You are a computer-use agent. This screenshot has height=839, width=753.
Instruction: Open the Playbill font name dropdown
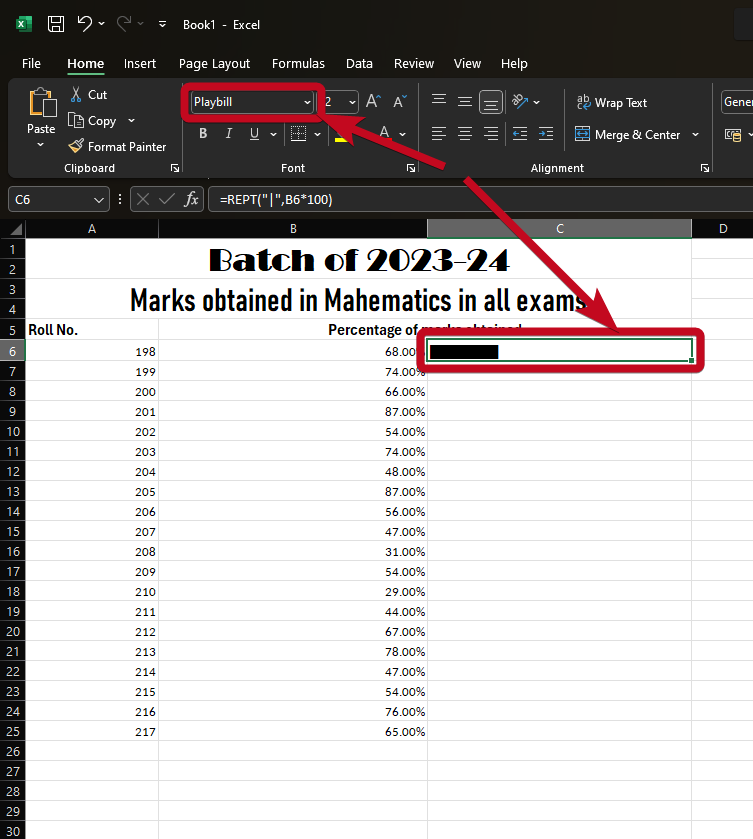307,102
